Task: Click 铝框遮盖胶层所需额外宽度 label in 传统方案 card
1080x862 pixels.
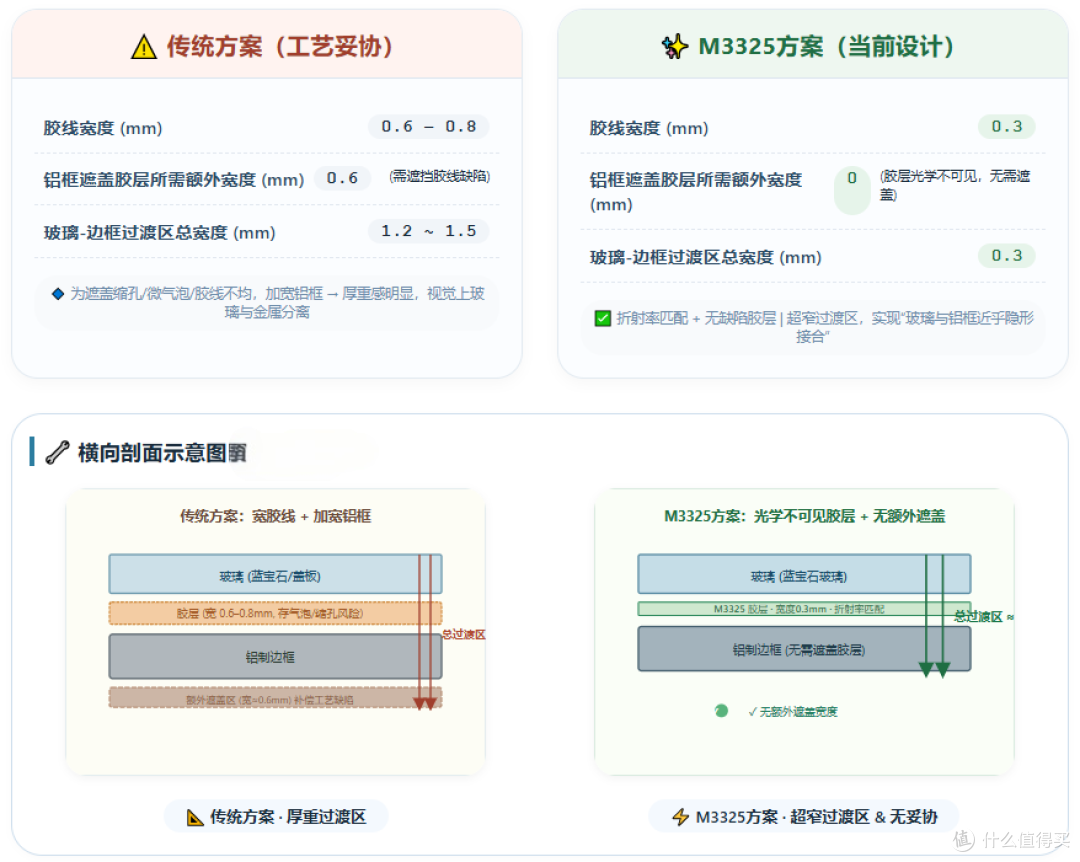Action: 174,180
